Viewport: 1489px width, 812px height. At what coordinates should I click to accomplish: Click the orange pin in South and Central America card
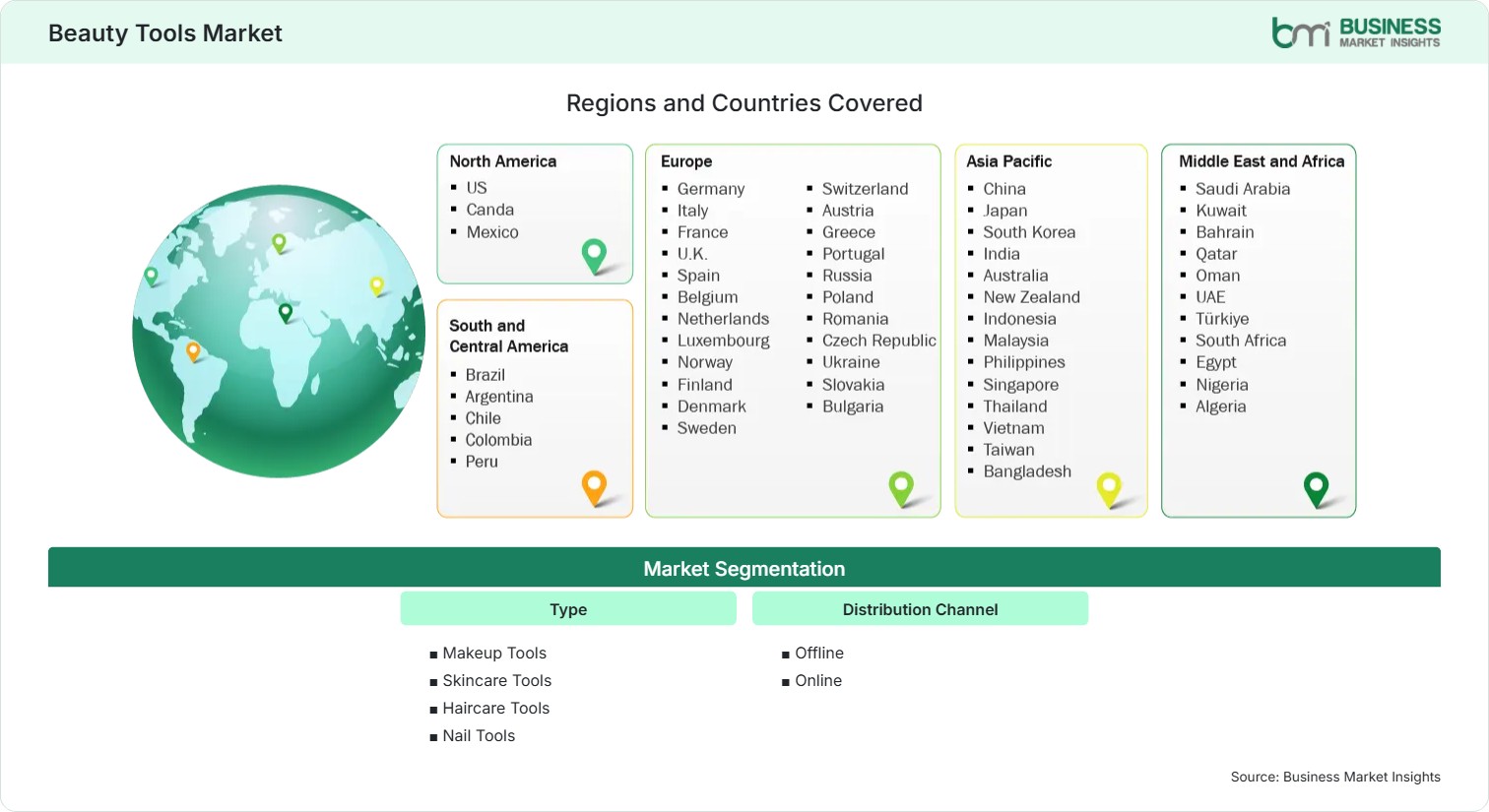(x=594, y=488)
